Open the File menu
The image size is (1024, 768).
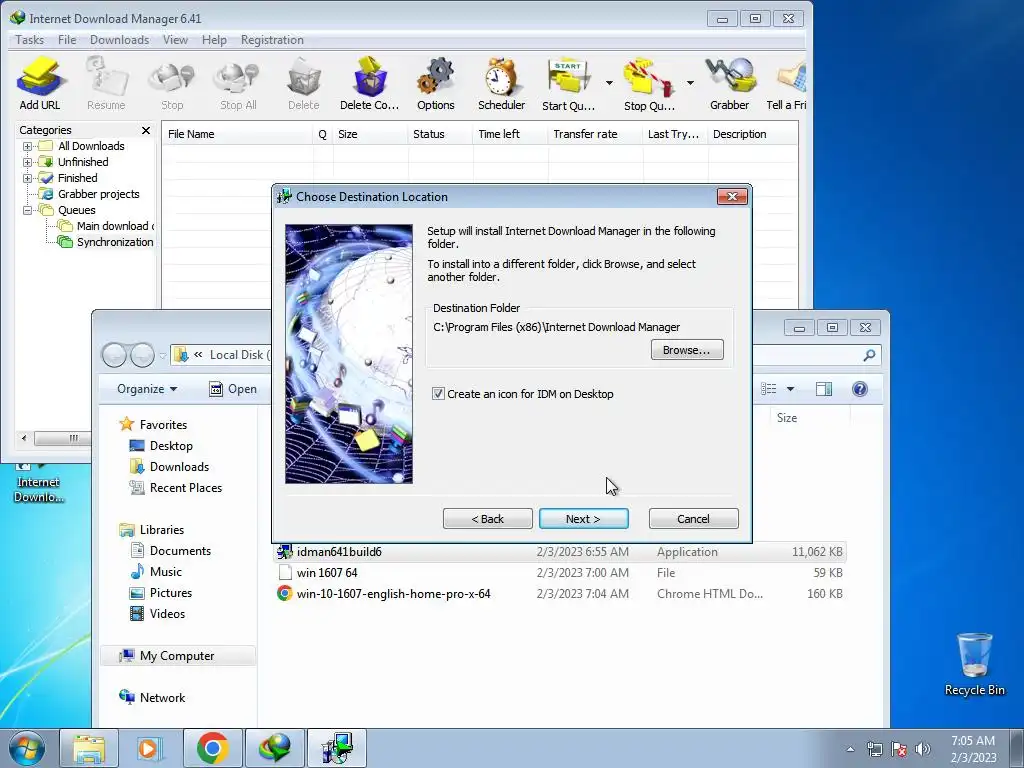coord(67,40)
